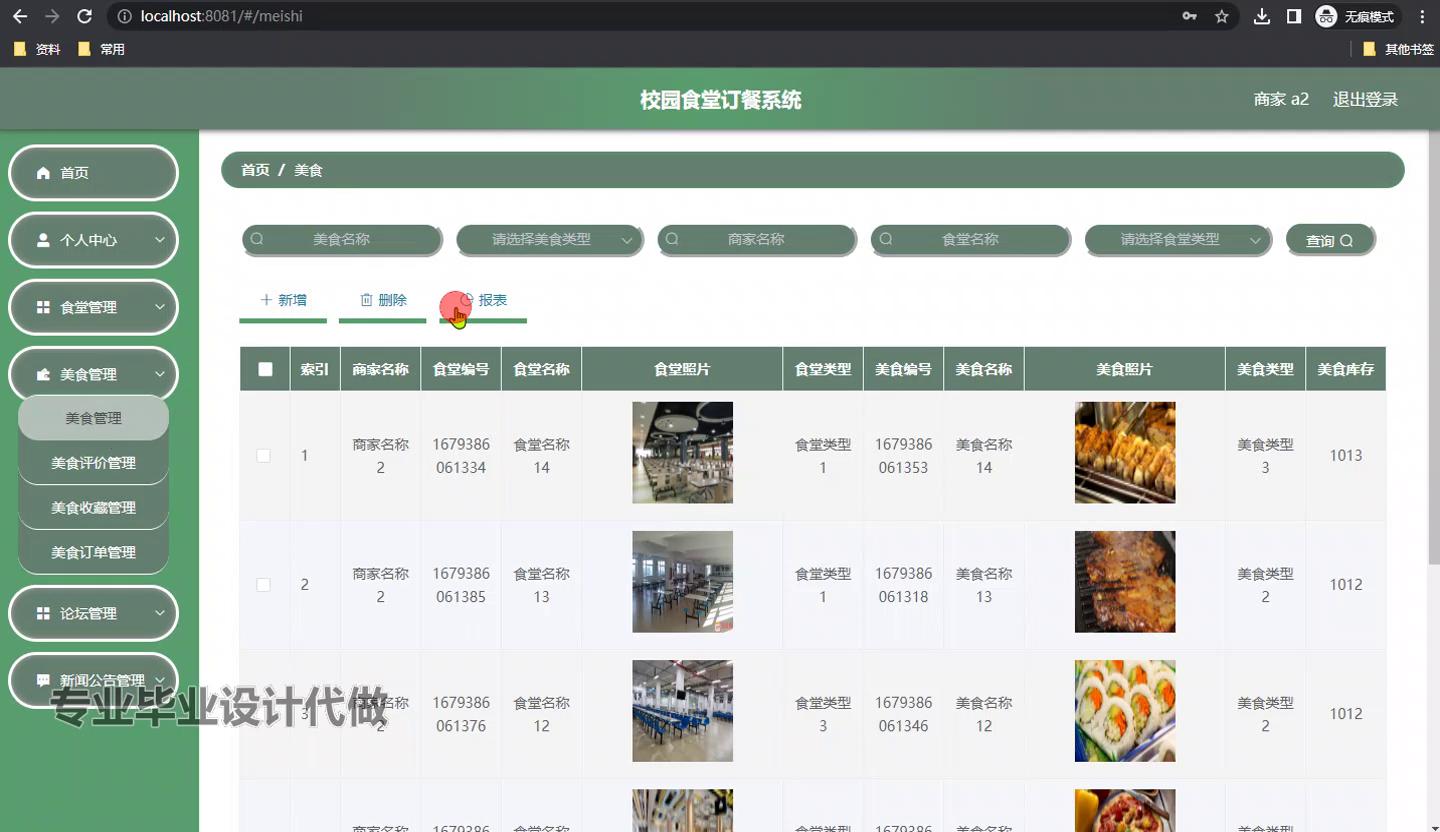The width and height of the screenshot is (1440, 832).
Task: Click the 报表 report button
Action: tap(483, 300)
